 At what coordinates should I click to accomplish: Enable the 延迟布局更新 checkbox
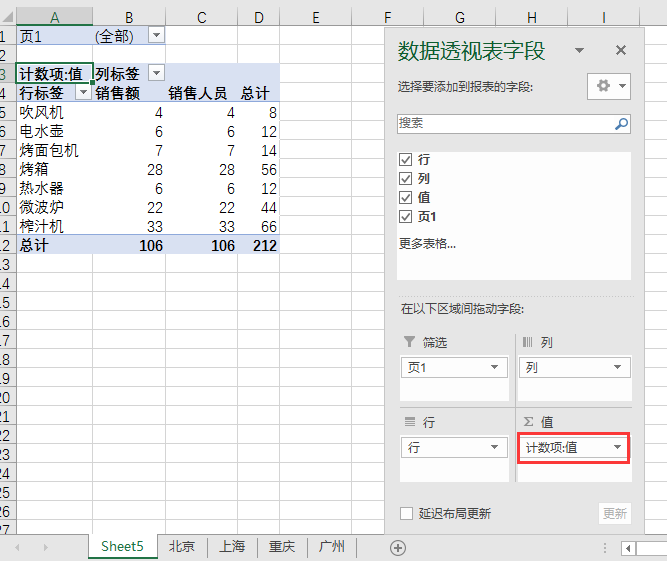(406, 513)
